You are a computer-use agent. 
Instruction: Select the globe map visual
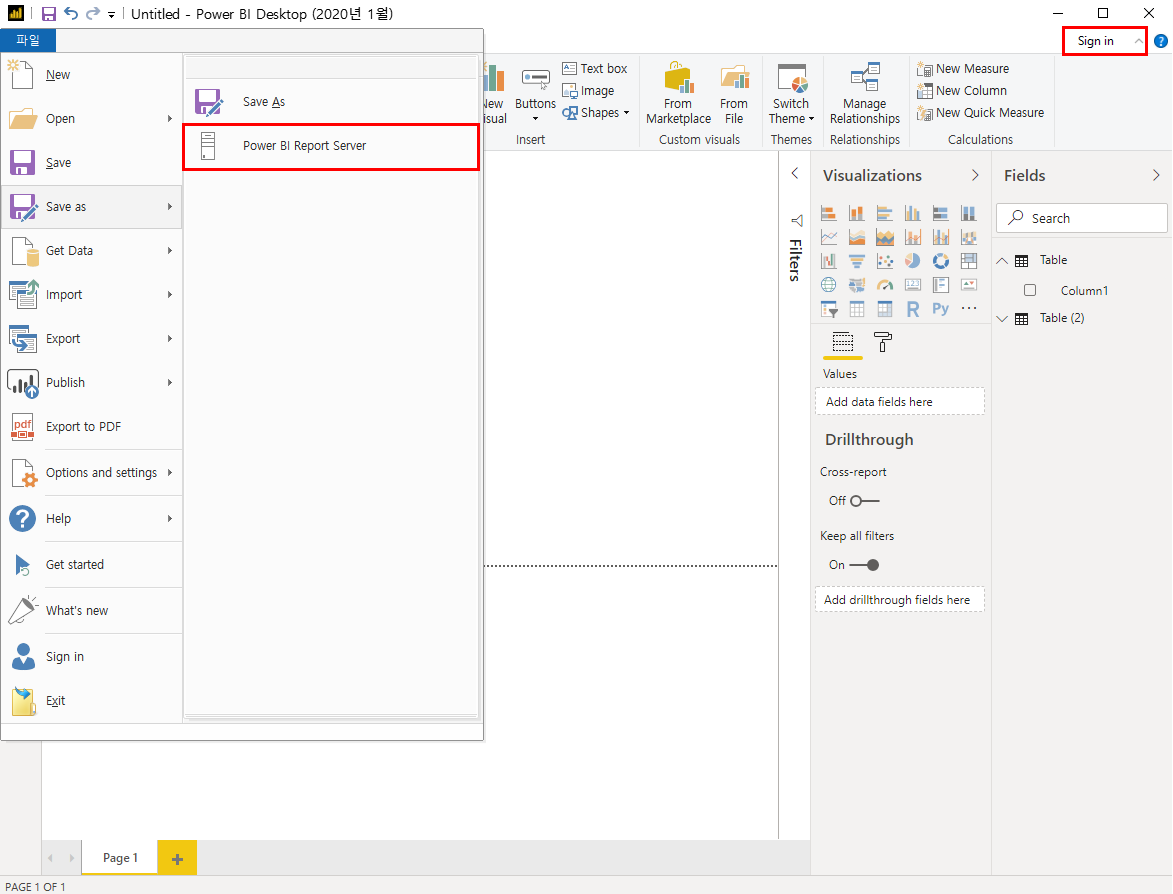click(829, 285)
